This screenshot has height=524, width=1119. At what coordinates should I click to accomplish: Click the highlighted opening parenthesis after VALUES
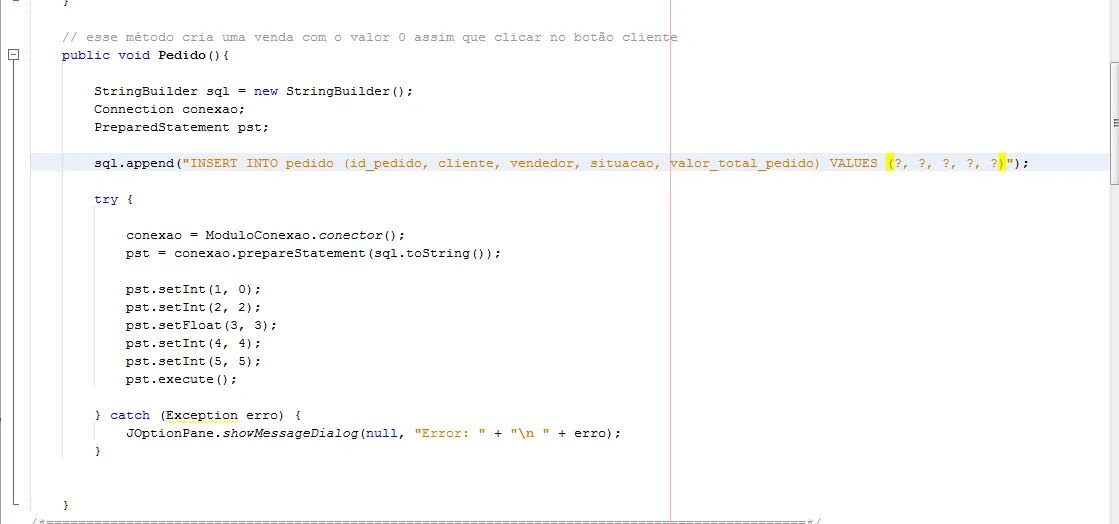890,163
